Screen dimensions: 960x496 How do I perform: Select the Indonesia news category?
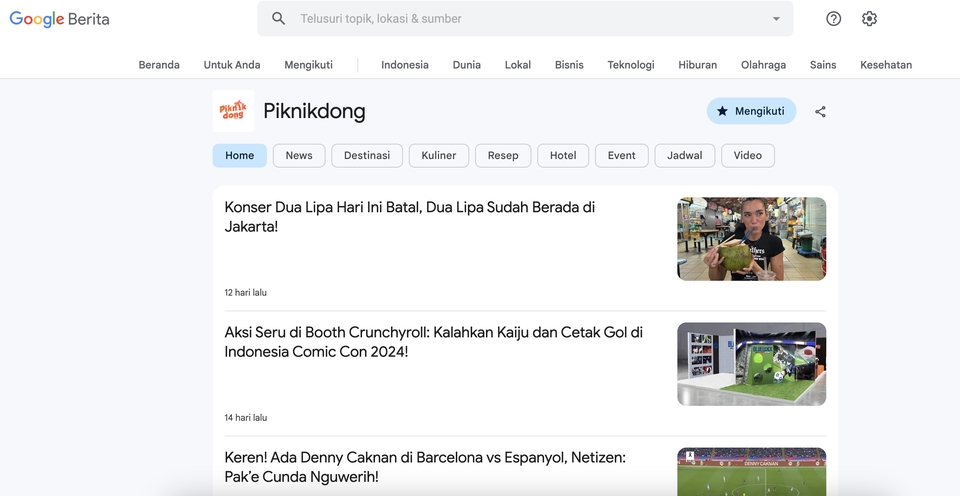tap(405, 65)
